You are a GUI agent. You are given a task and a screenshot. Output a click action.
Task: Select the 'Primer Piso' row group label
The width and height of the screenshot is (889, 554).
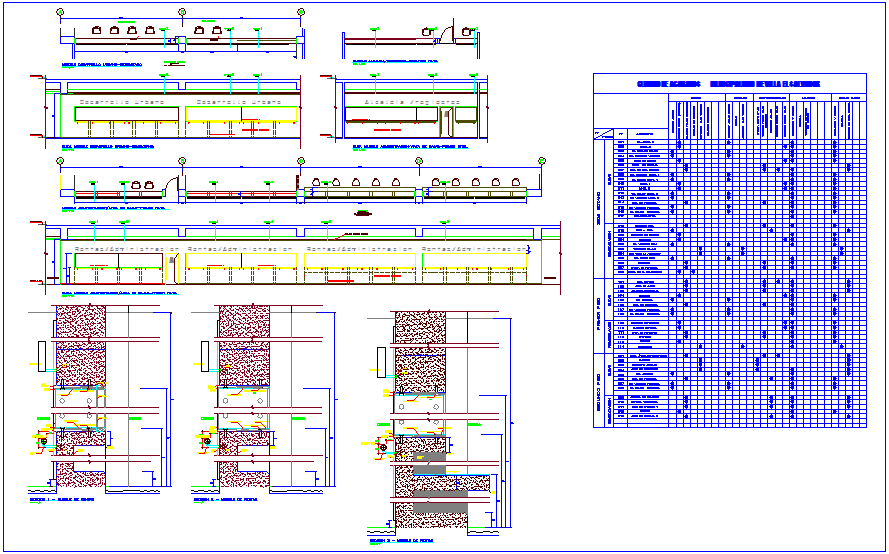[597, 312]
